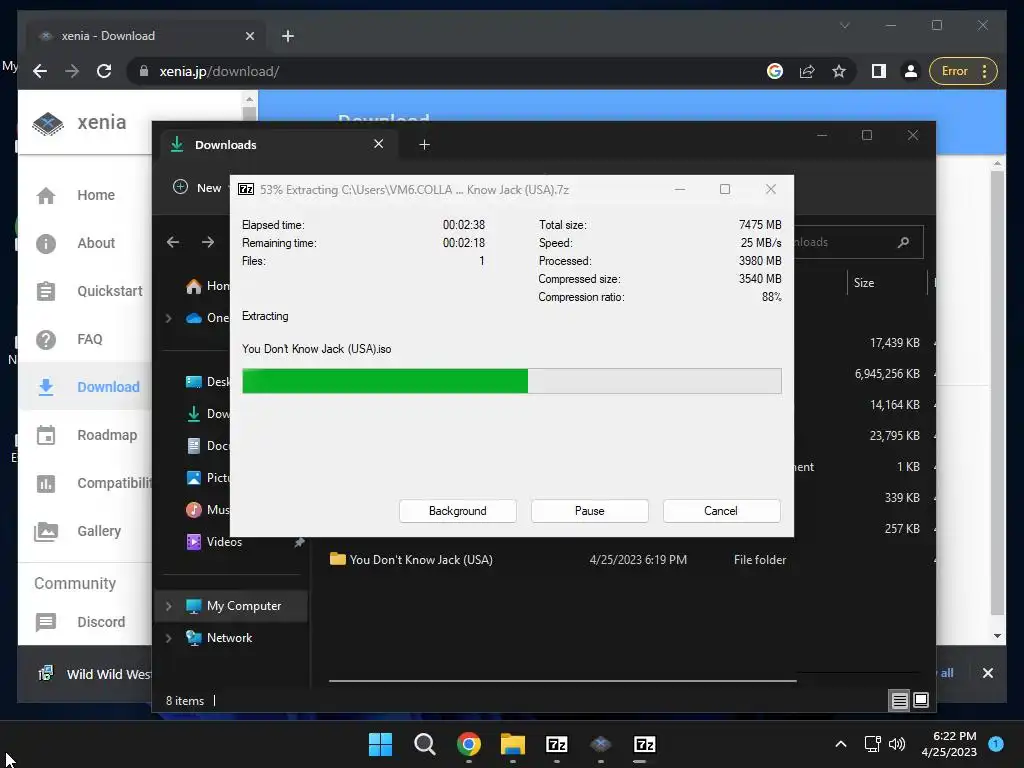Click Gallery icon in xenia sidebar

click(x=46, y=531)
